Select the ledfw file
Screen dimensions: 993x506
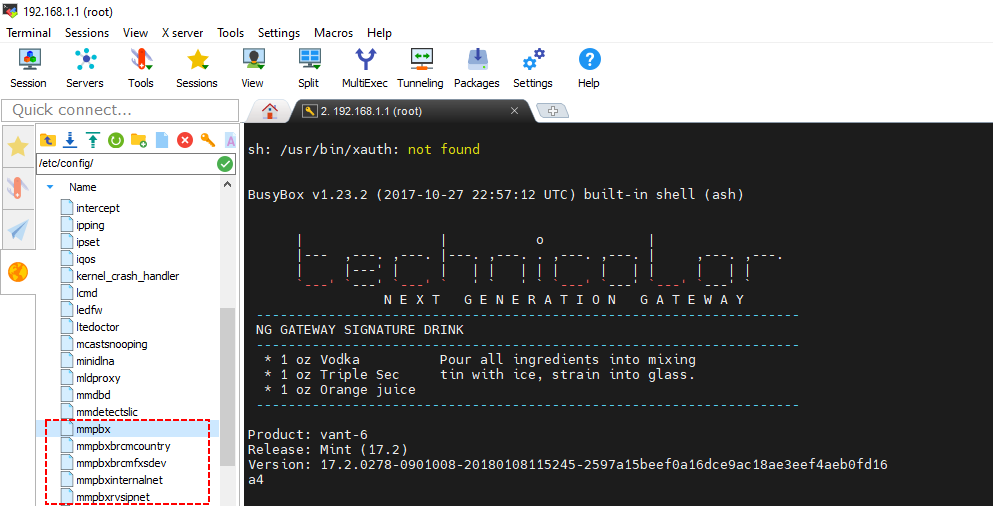(88, 310)
